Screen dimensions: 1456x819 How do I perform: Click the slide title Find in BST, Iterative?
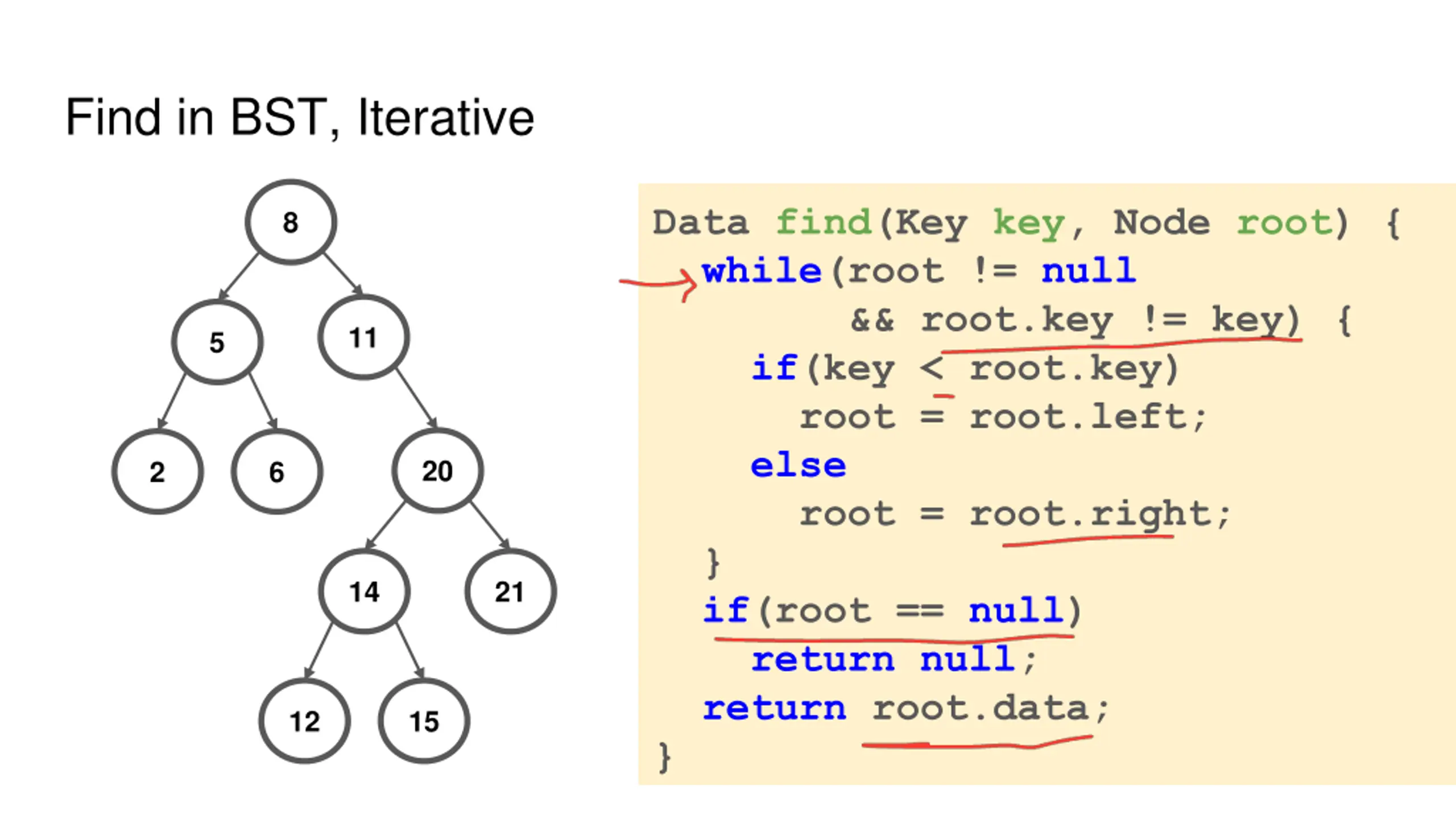(300, 118)
